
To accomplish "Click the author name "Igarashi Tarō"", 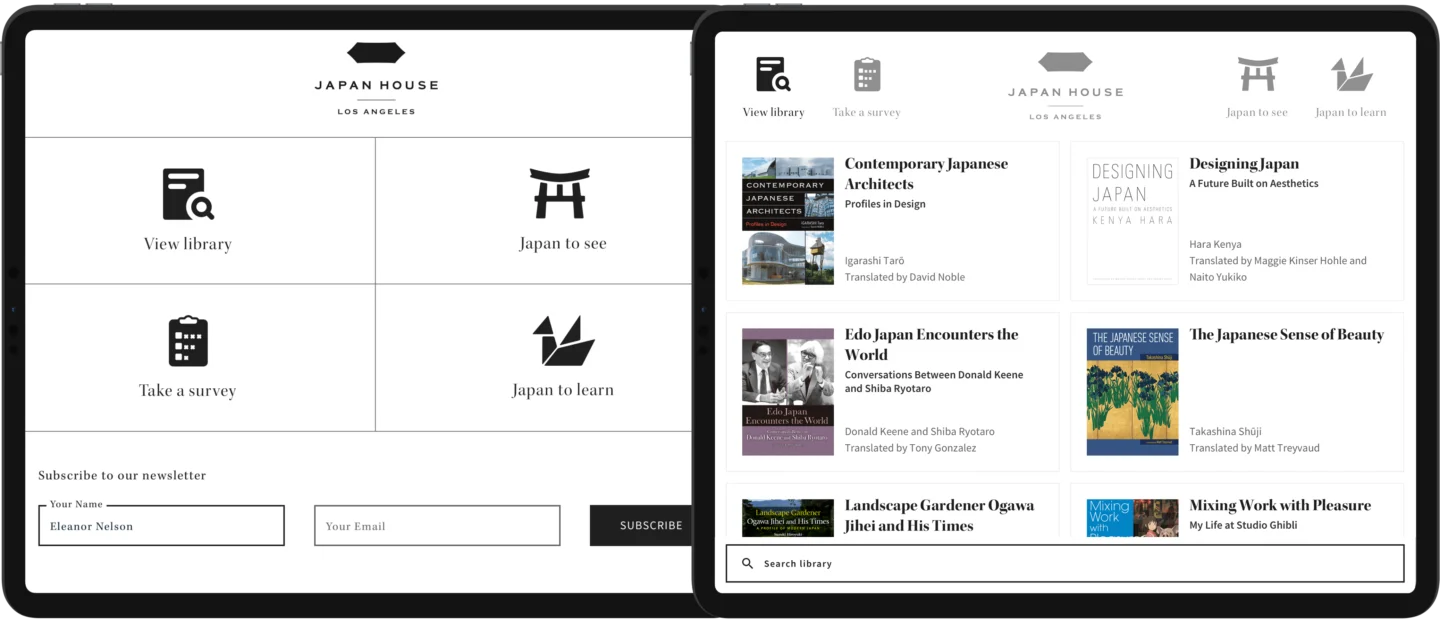I will [x=875, y=261].
